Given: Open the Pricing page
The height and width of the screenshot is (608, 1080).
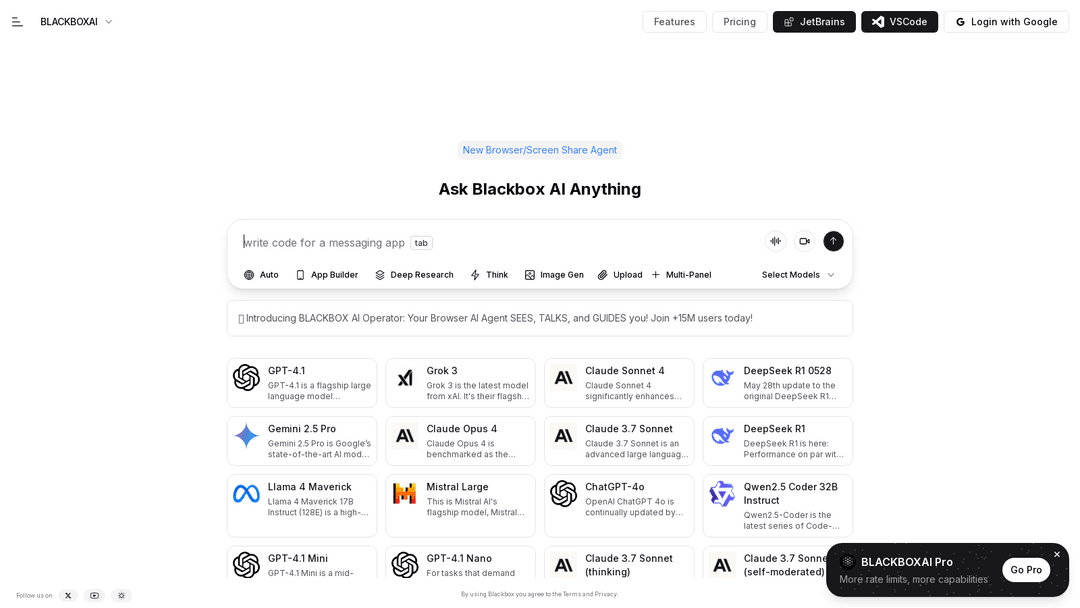Looking at the screenshot, I should click(x=740, y=22).
